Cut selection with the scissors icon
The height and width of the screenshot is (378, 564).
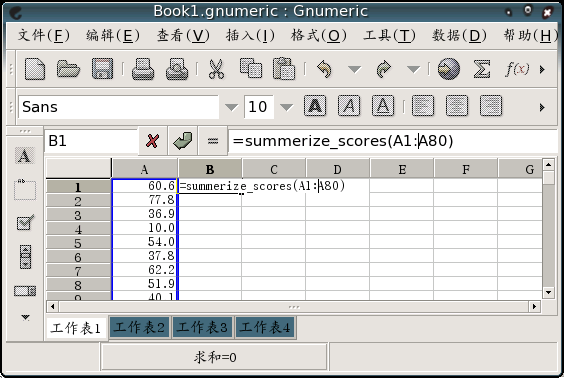tap(216, 69)
